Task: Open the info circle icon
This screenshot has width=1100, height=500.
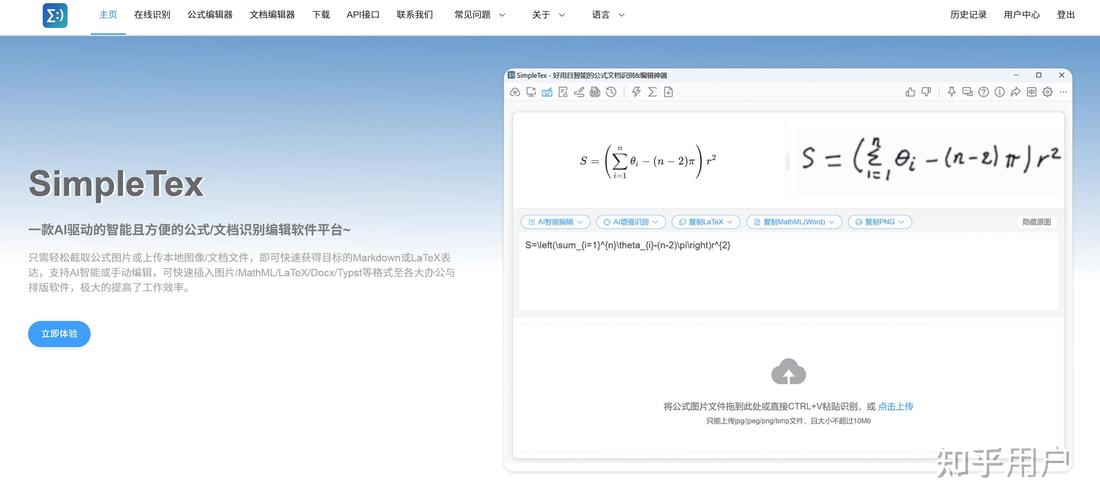Action: pos(1000,92)
